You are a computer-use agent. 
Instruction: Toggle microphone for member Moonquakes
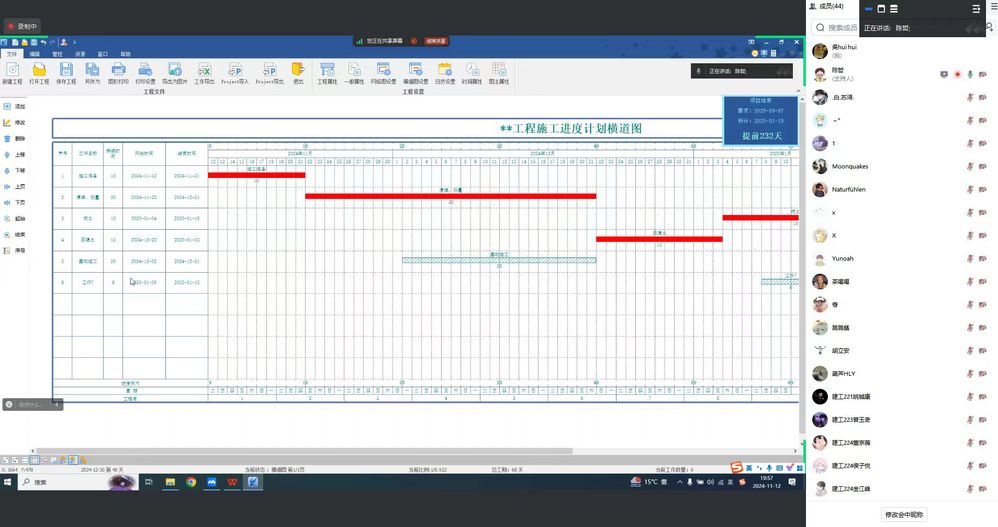coord(970,167)
